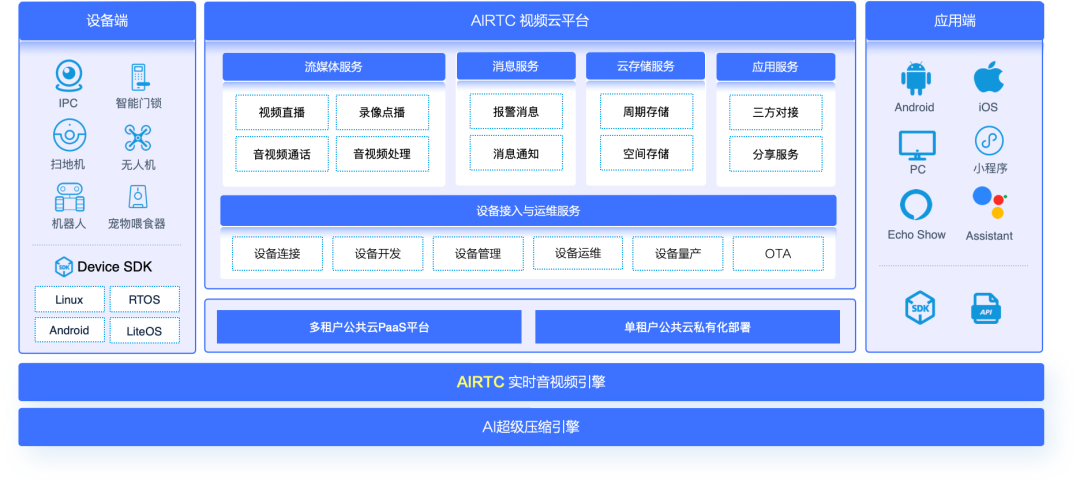
Task: Open 多租户公共云PaaS平台 bar
Action: coord(369,327)
